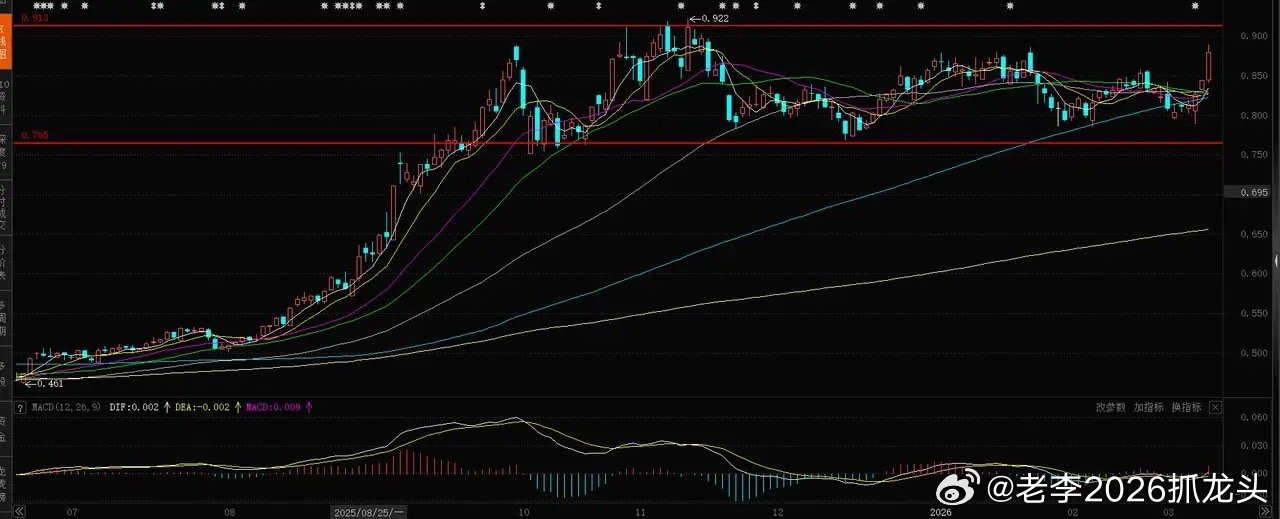Close the MACD indicator panel
This screenshot has width=1280, height=519.
click(x=1215, y=407)
